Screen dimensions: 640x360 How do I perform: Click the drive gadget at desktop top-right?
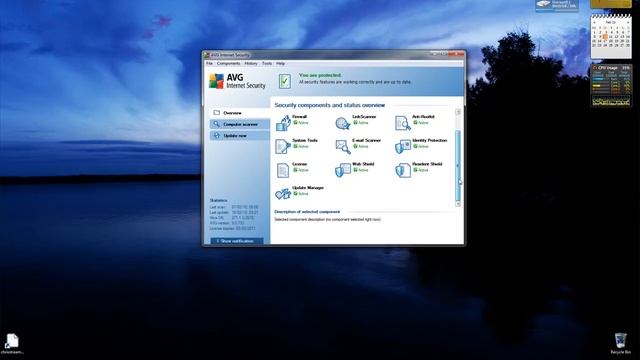point(557,5)
